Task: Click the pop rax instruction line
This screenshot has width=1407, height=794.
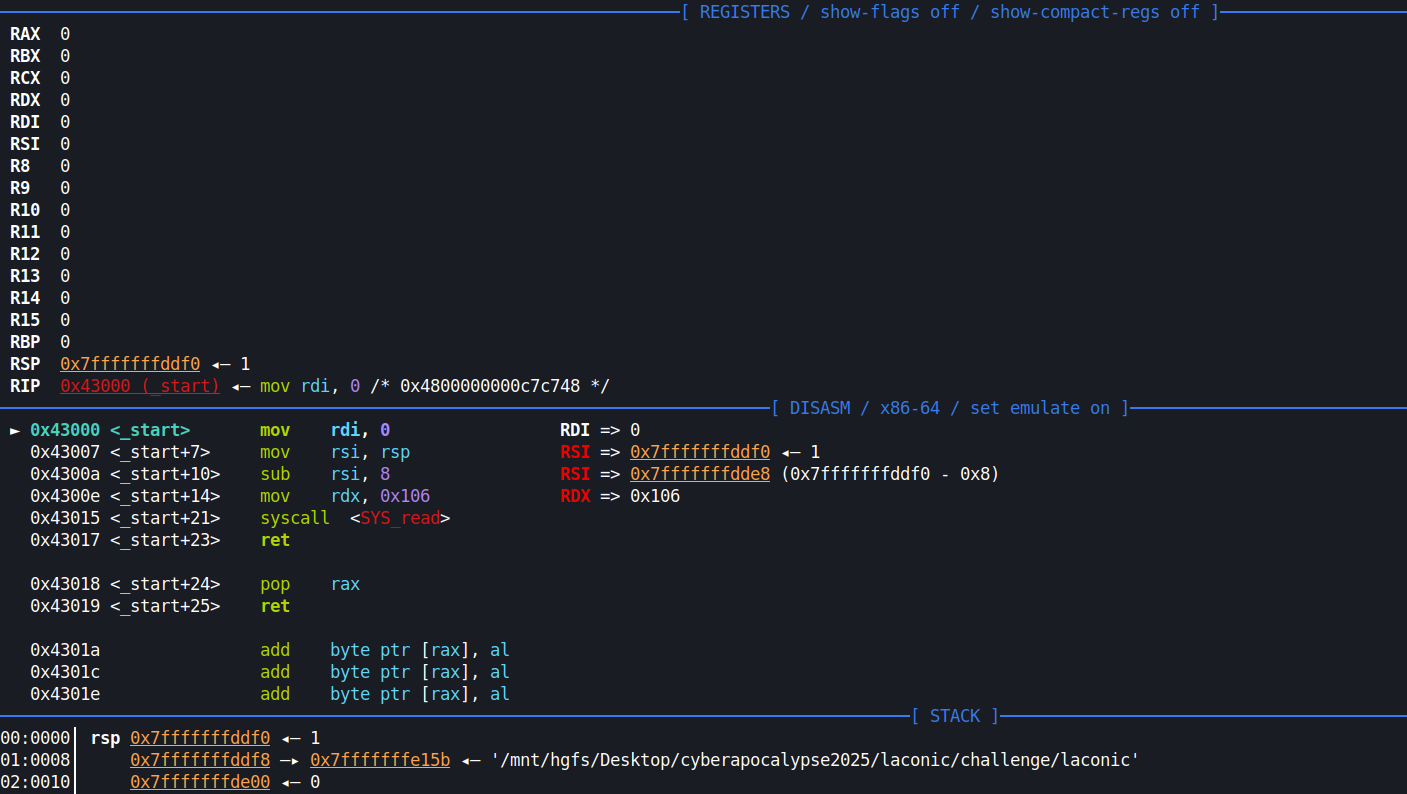Action: tap(310, 584)
